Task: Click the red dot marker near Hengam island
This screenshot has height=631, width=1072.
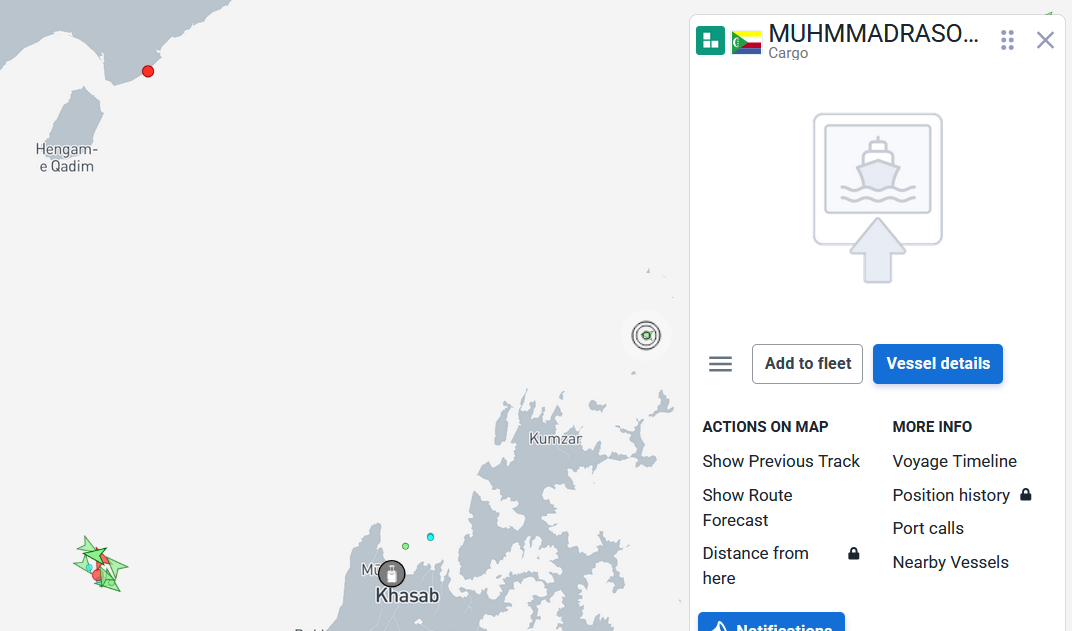Action: point(148,71)
